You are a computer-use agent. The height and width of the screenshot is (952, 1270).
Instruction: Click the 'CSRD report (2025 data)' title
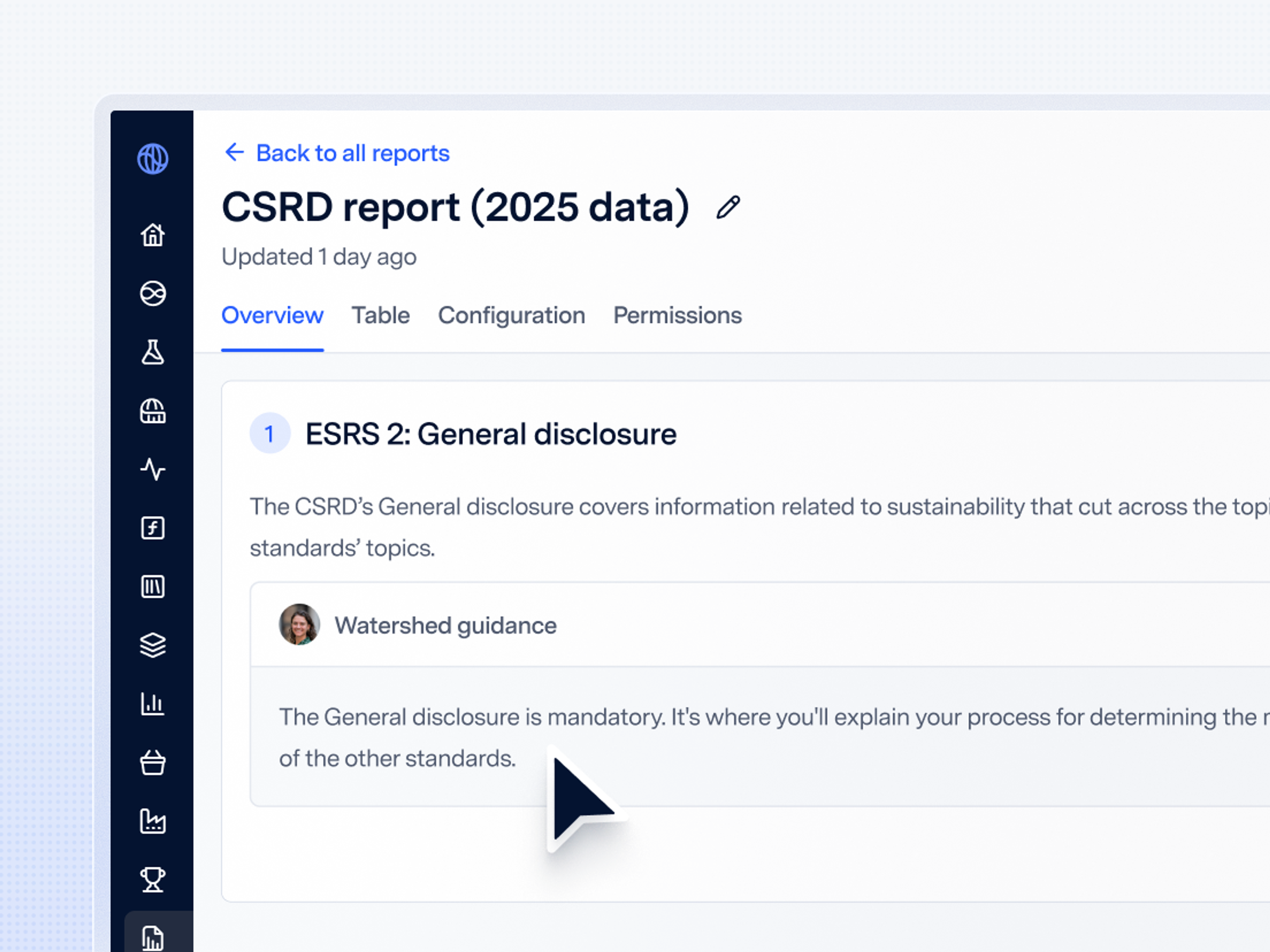[x=455, y=207]
